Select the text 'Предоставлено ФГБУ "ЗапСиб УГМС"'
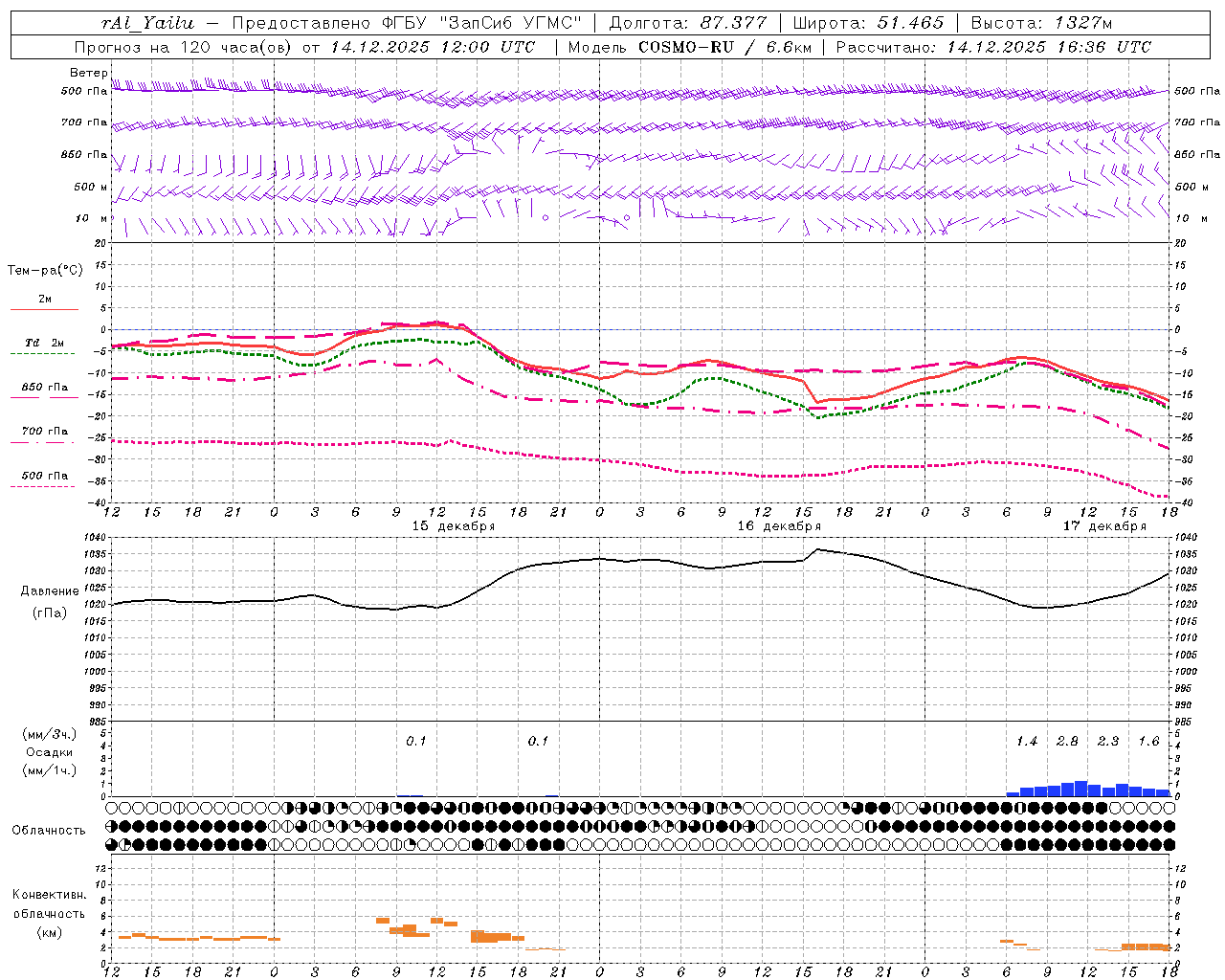 tap(407, 23)
